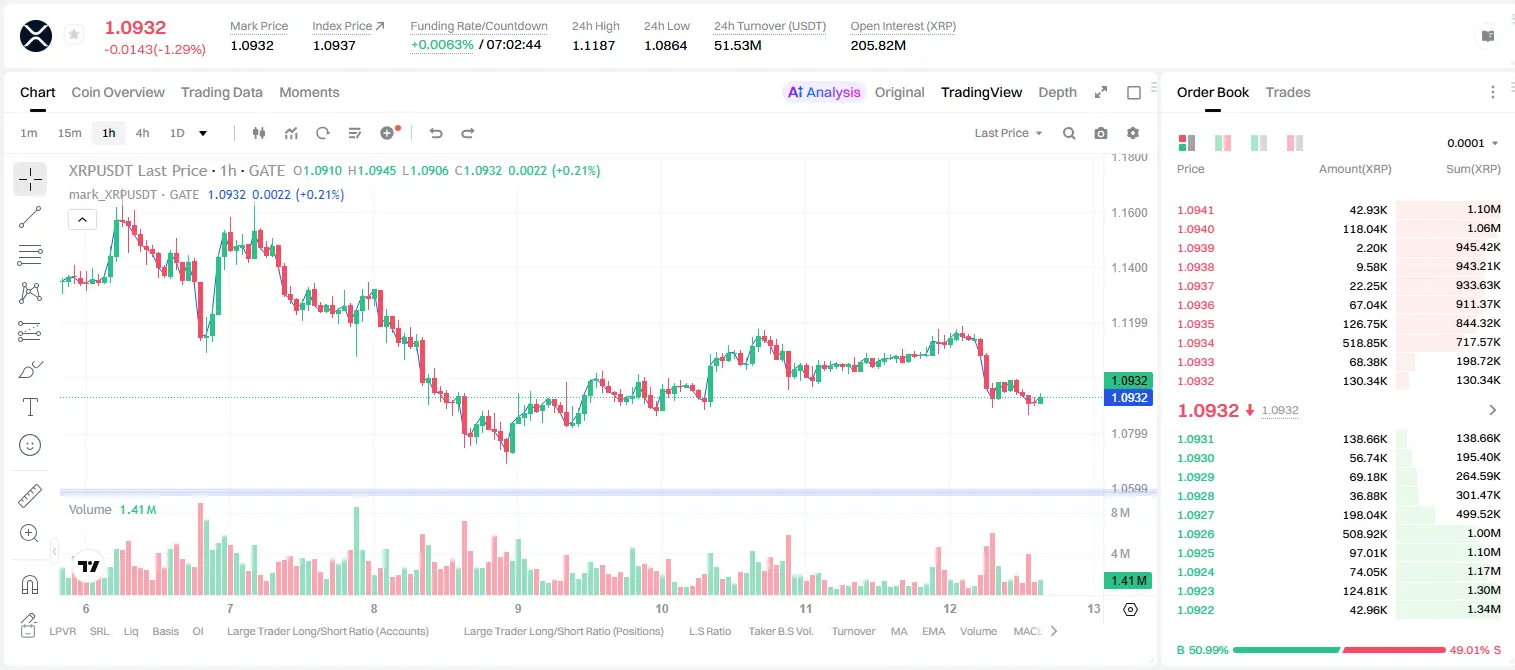Take a chart snapshot with camera icon
The height and width of the screenshot is (670, 1515).
point(1101,133)
